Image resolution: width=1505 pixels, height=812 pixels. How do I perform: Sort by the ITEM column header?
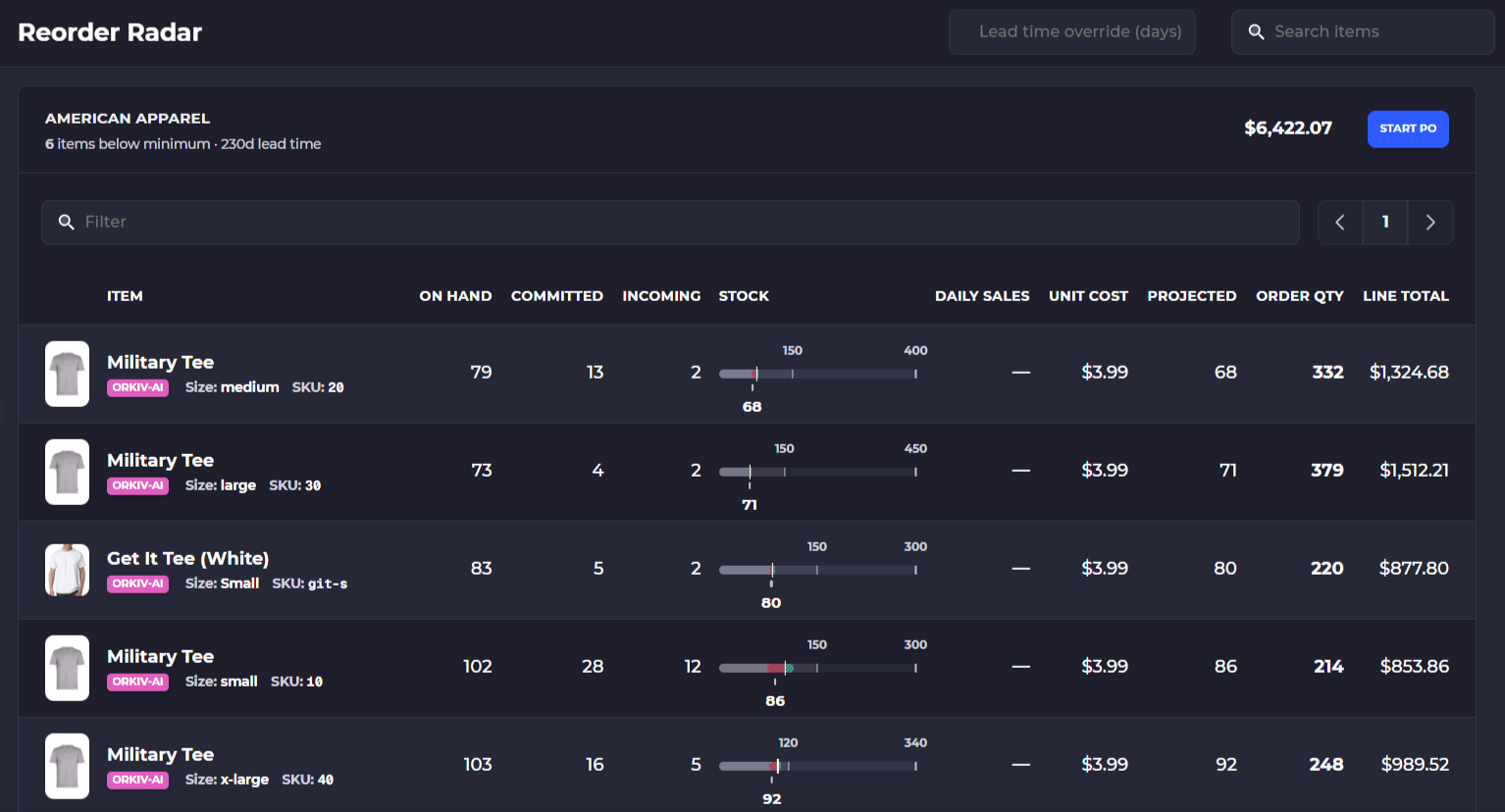(x=125, y=296)
